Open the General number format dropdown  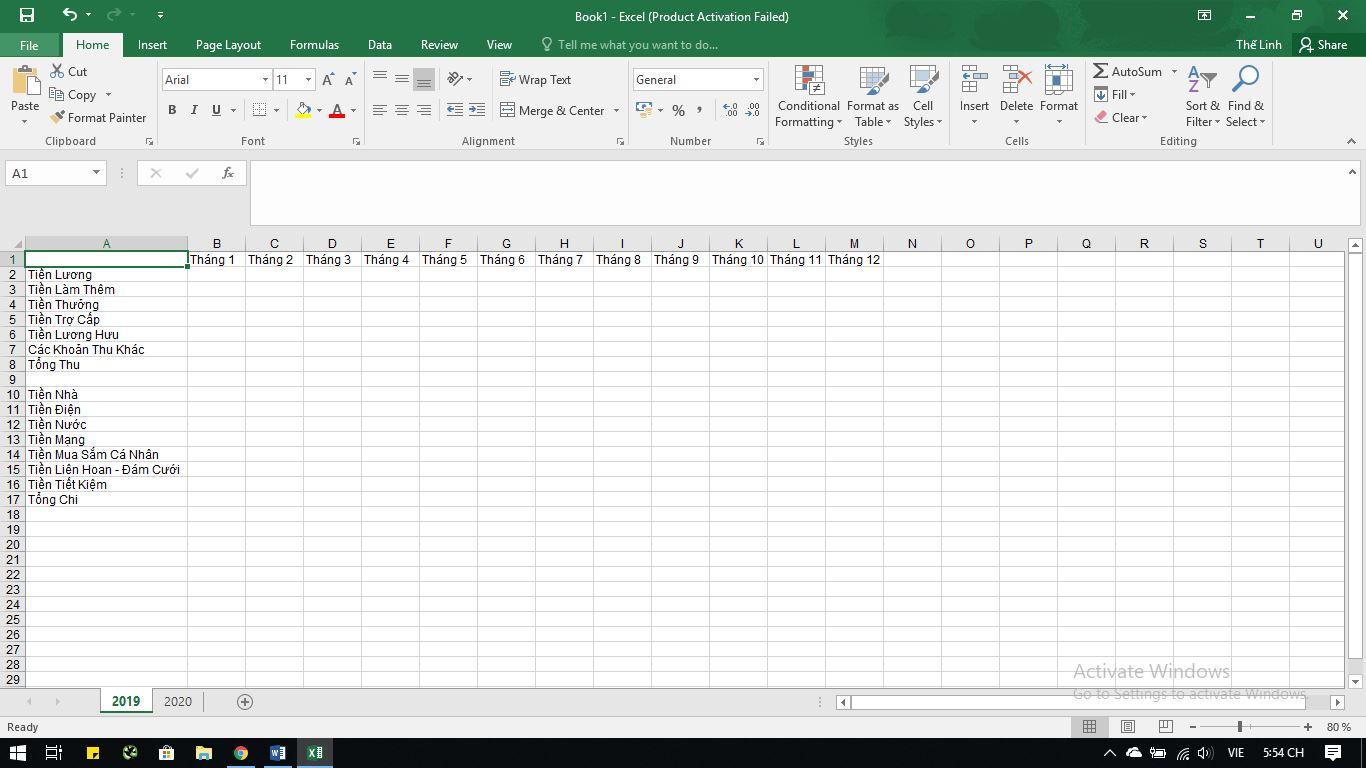[x=756, y=80]
